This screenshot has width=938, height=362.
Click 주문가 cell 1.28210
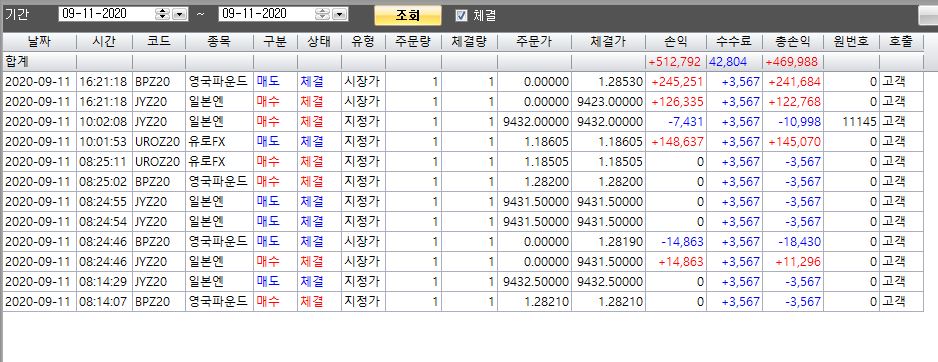[x=547, y=302]
